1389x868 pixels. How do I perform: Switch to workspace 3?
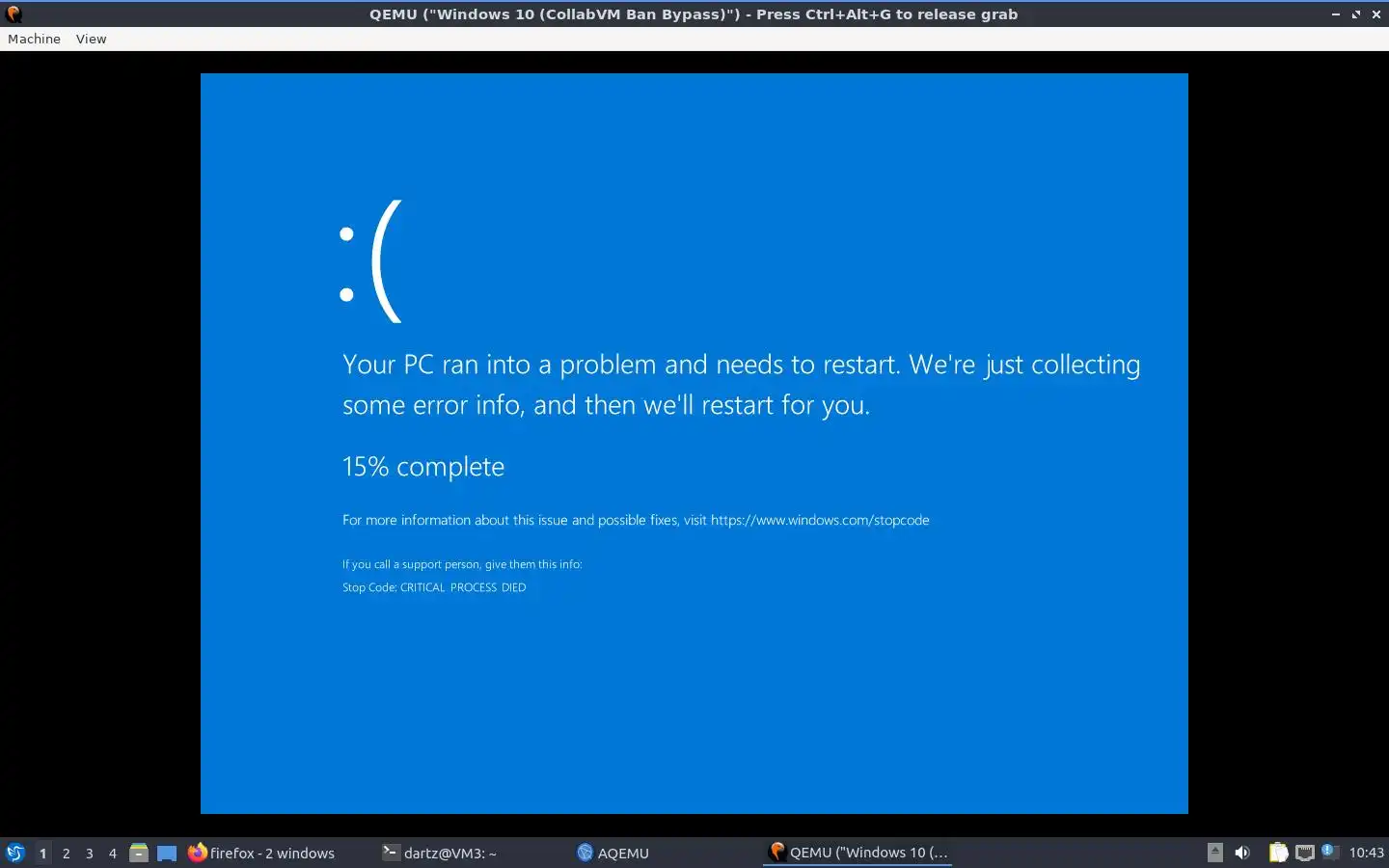90,853
